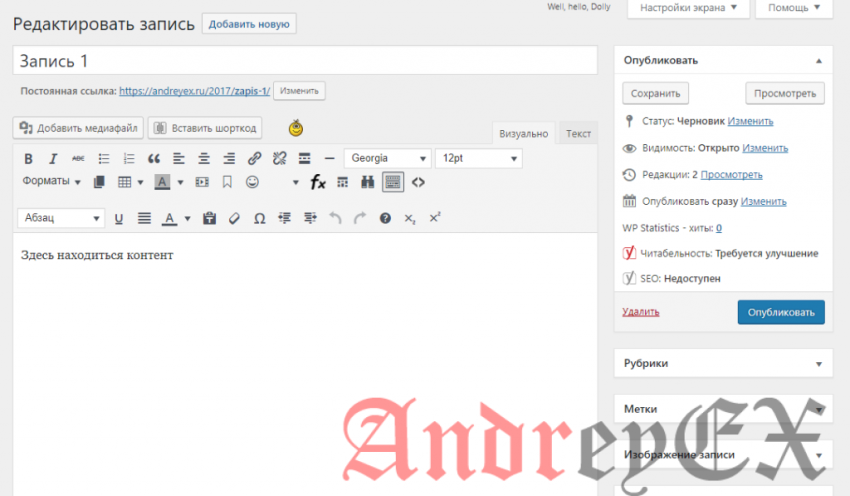Insert a numbered list
Screen dimensions: 850x496
(128, 158)
